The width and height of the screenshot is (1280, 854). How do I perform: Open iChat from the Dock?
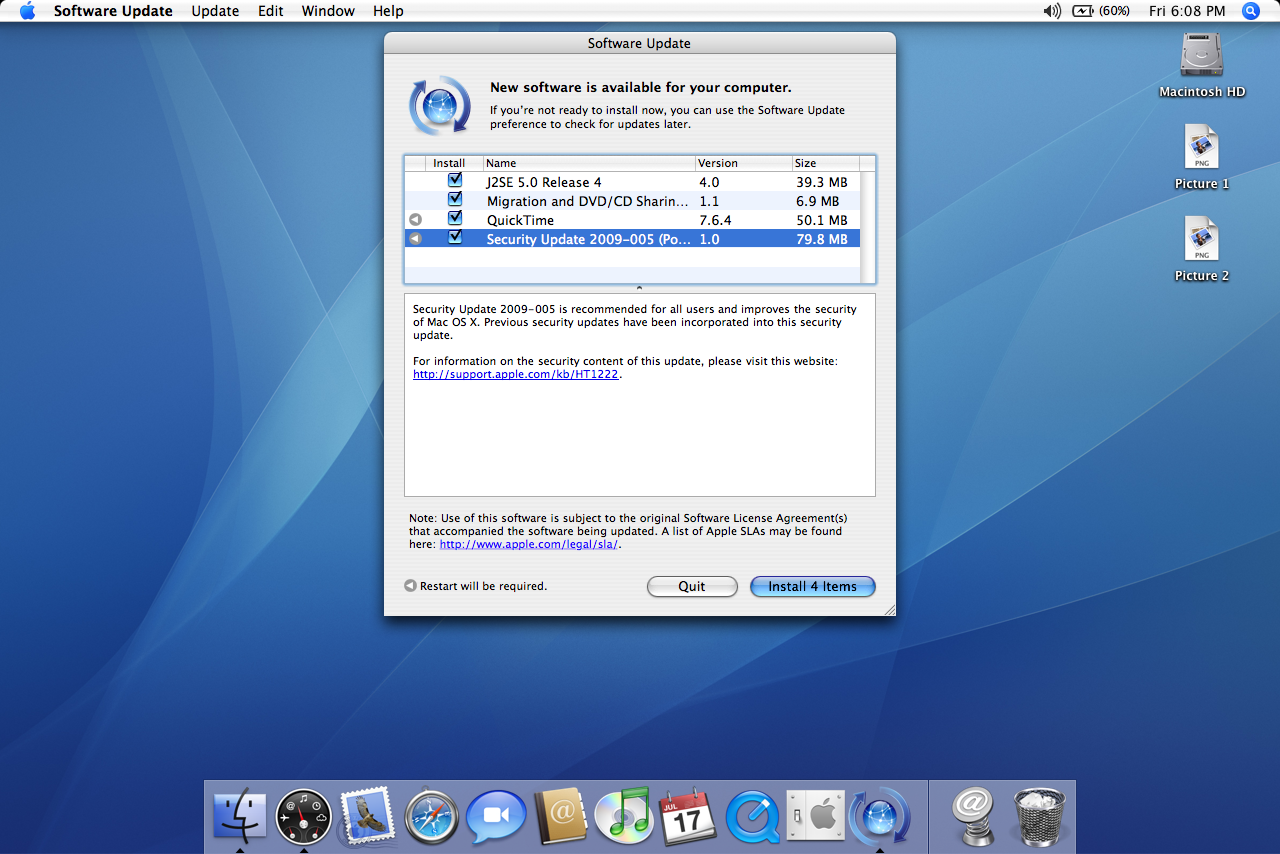point(495,817)
